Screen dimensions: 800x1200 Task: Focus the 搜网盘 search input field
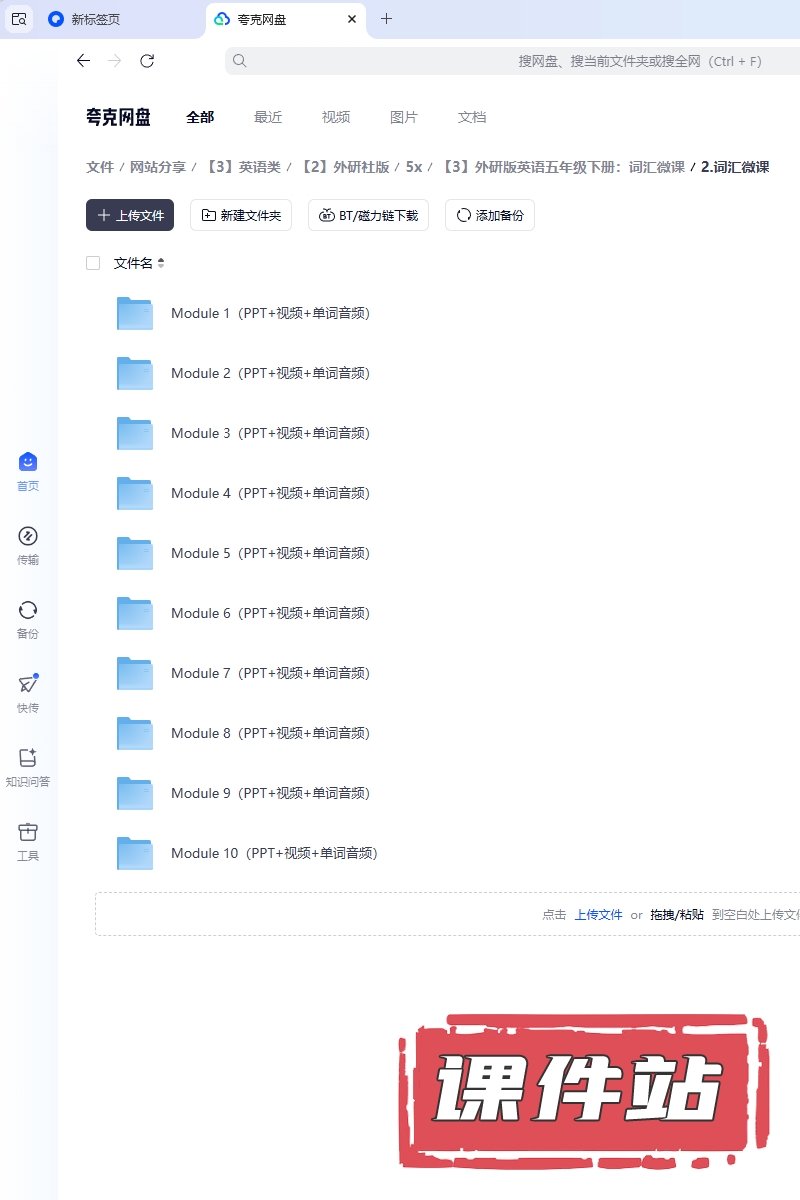[x=500, y=61]
